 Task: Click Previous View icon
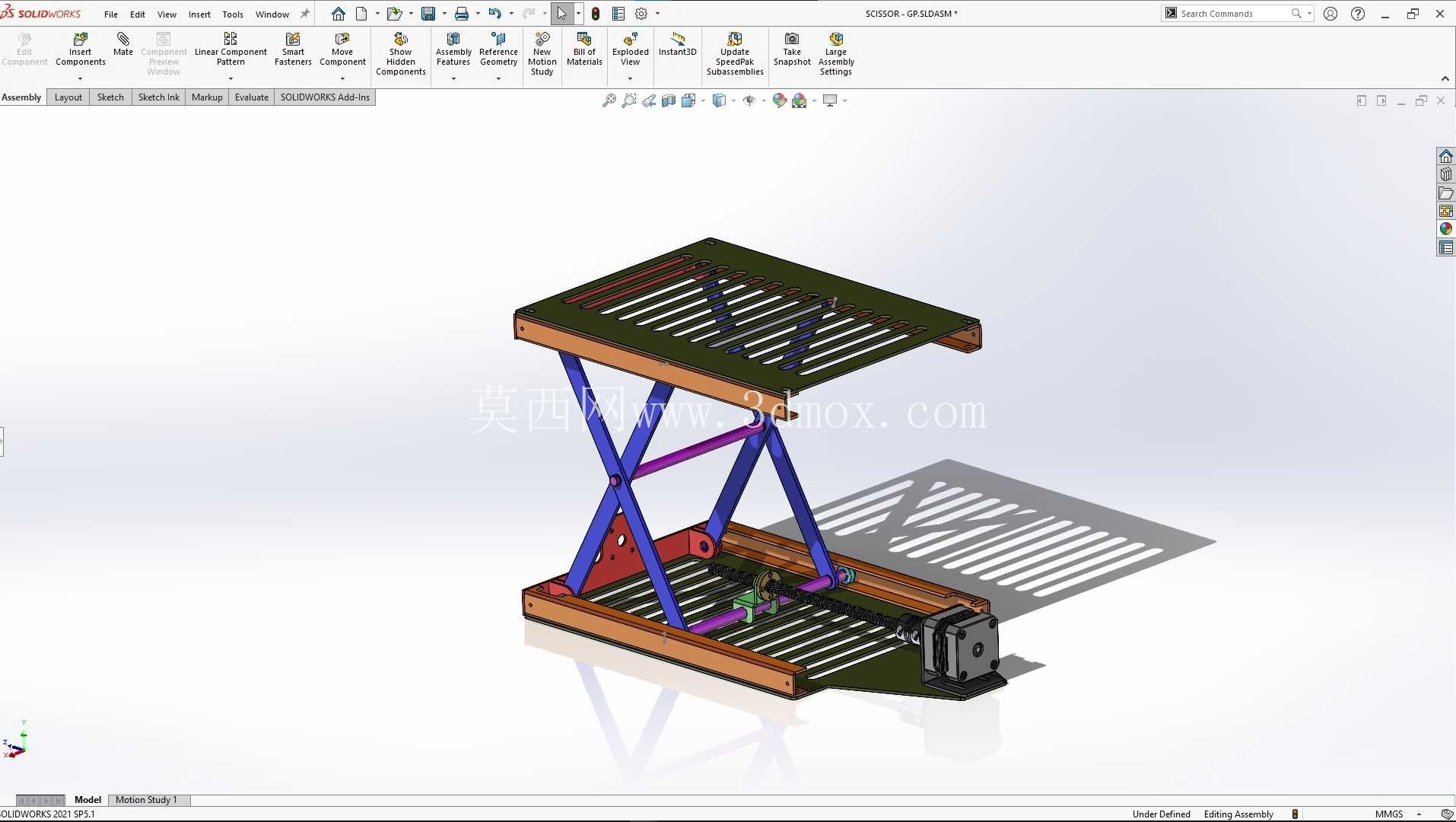649,100
